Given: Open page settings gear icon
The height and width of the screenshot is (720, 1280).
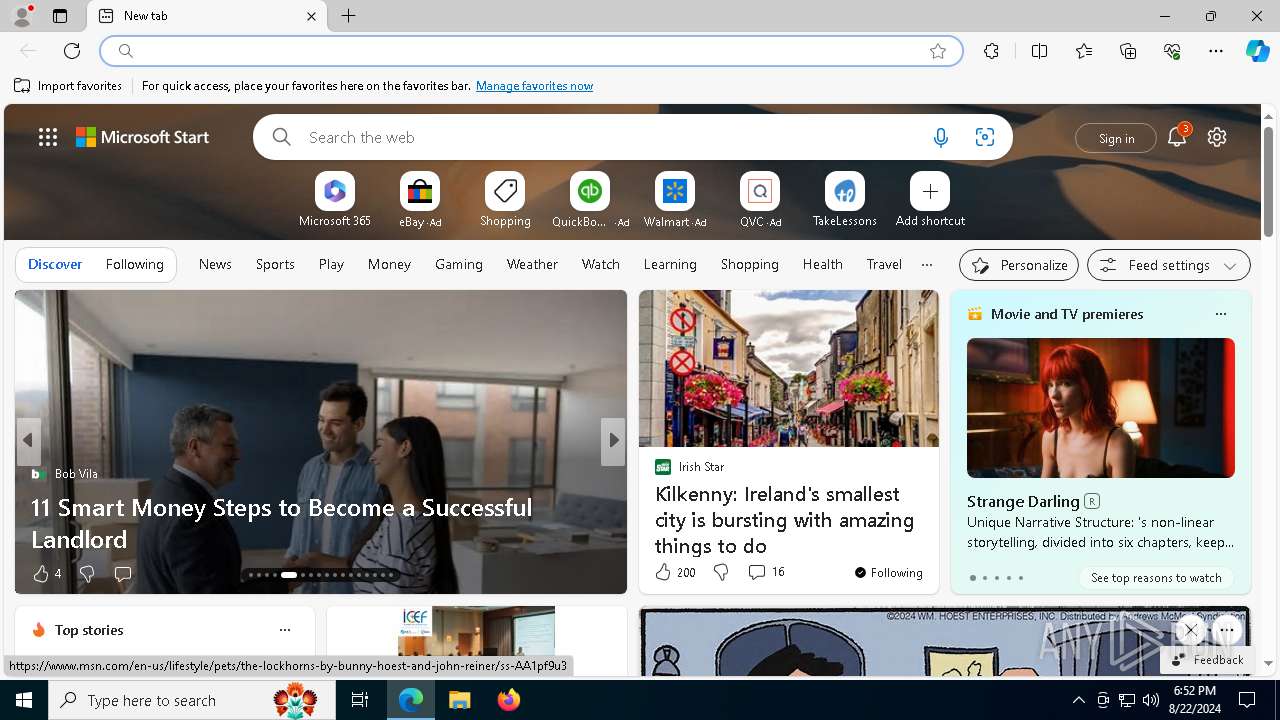Looking at the screenshot, I should 1217,137.
